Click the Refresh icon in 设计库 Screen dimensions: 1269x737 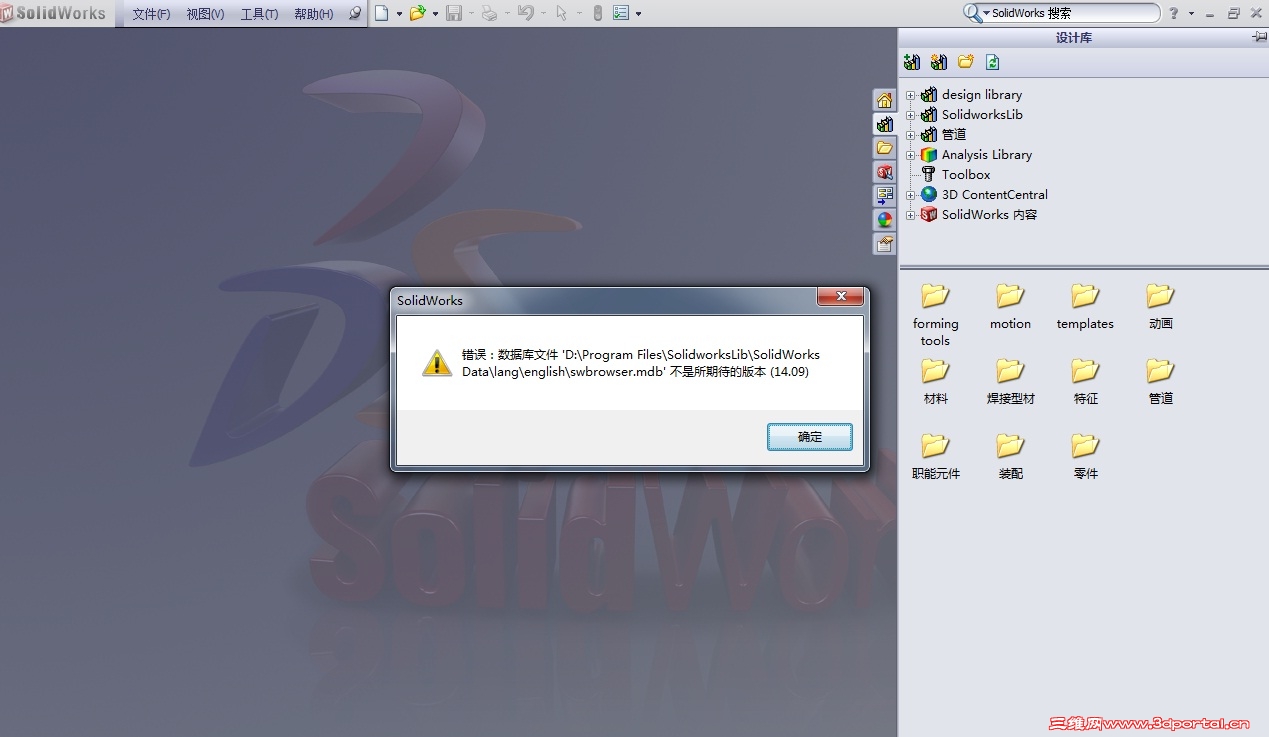tap(992, 62)
